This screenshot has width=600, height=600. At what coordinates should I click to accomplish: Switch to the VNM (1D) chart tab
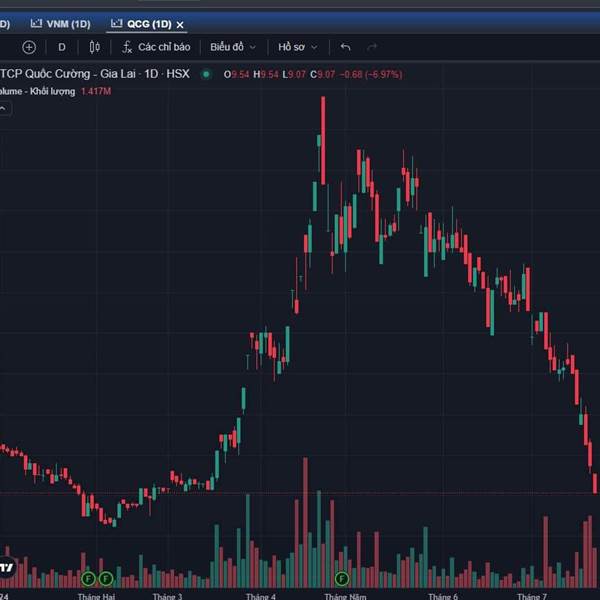60,24
